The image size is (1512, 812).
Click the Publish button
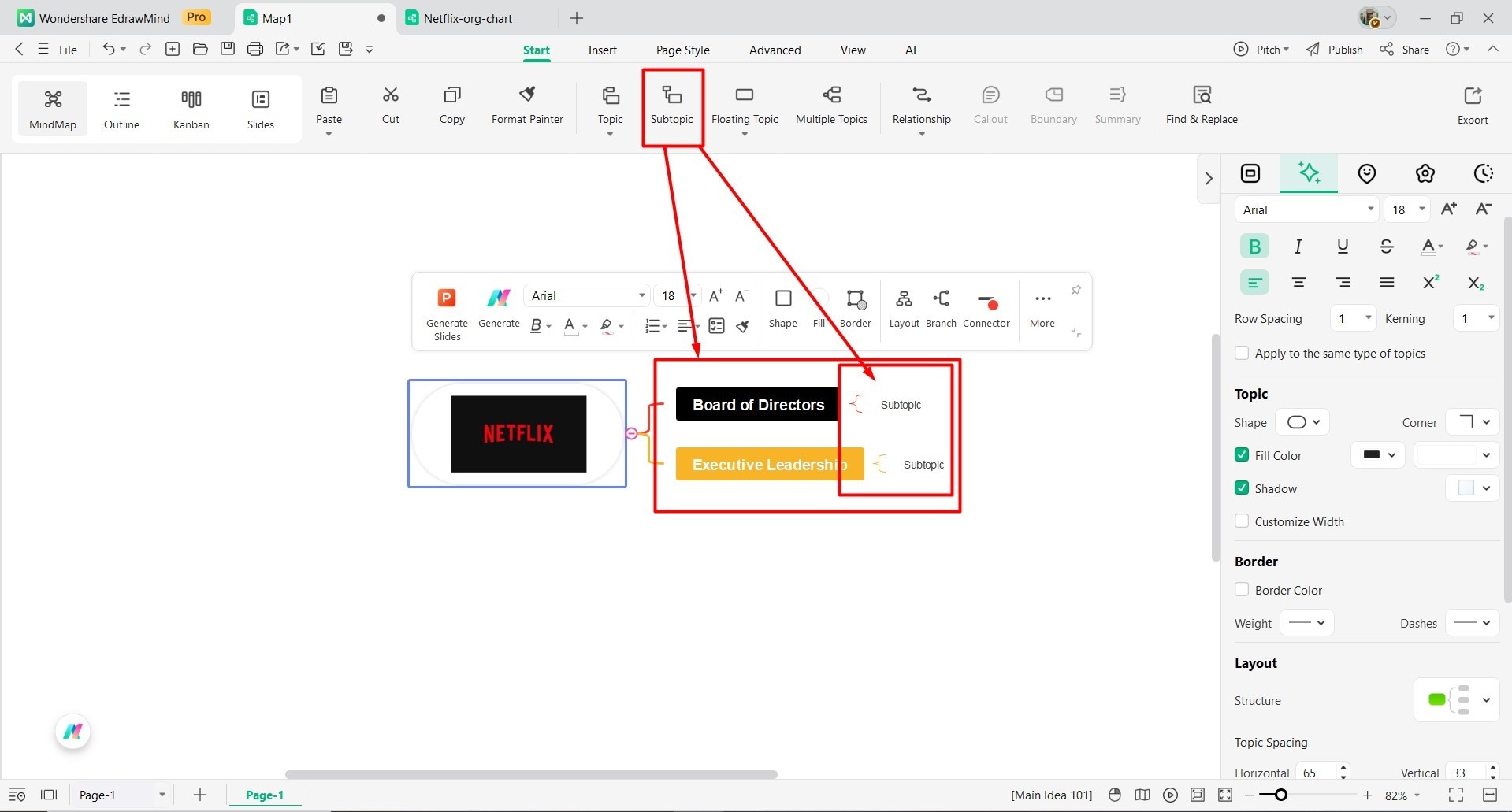(x=1335, y=49)
